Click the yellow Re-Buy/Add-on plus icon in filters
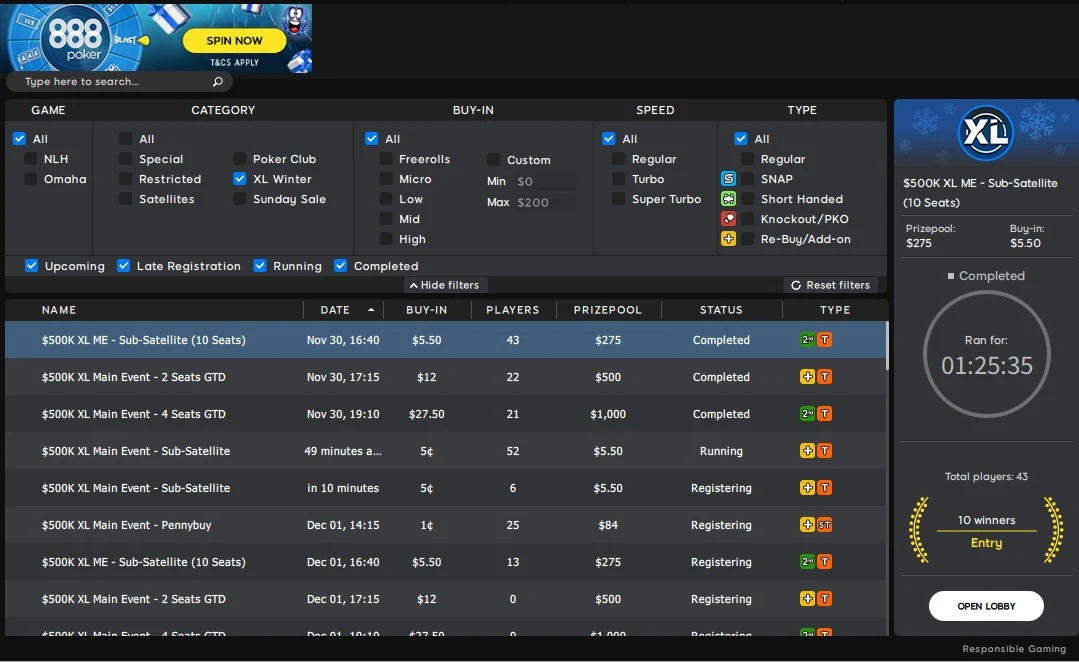This screenshot has width=1079, height=662. pyautogui.click(x=728, y=239)
